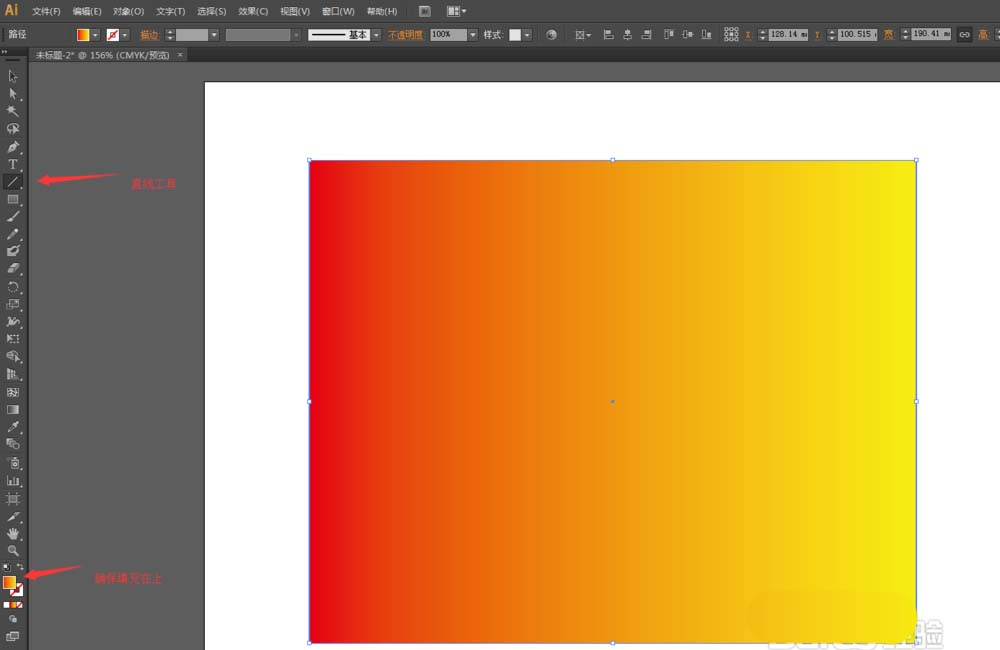This screenshot has width=1000, height=650.
Task: Open the 基本 brush definition dropdown
Action: pos(376,35)
